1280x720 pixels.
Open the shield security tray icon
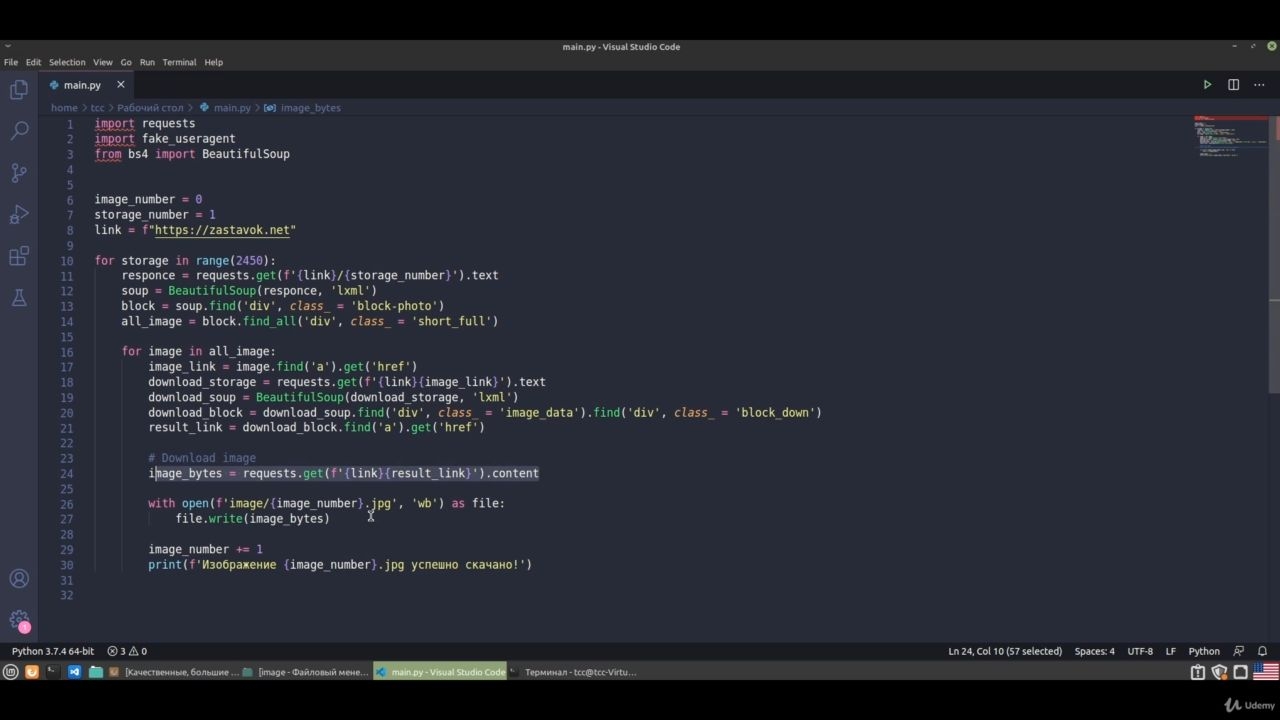1219,672
